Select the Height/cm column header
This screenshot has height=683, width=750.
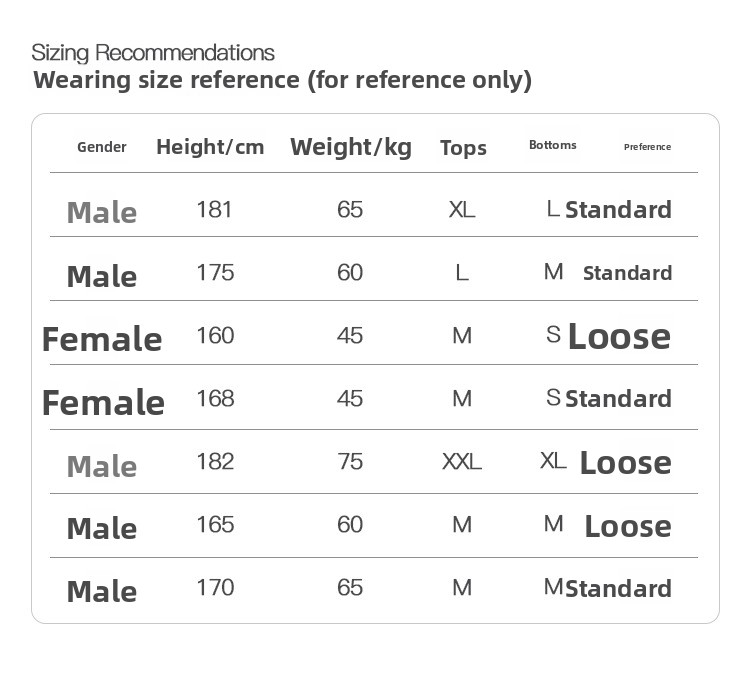pos(210,147)
